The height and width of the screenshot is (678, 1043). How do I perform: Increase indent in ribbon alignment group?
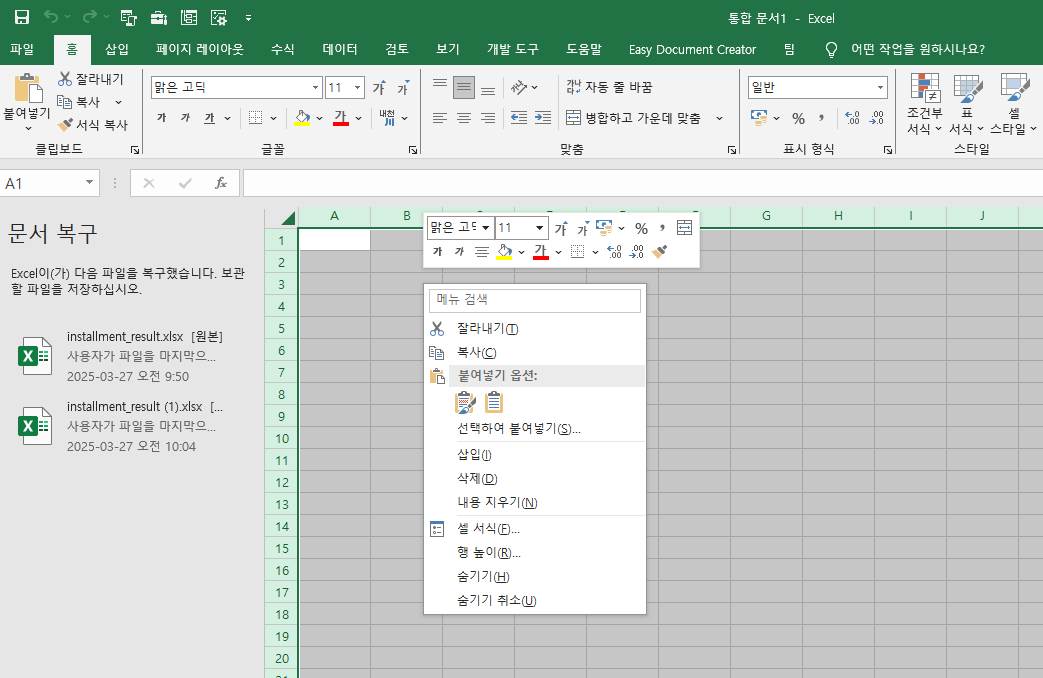pyautogui.click(x=543, y=118)
